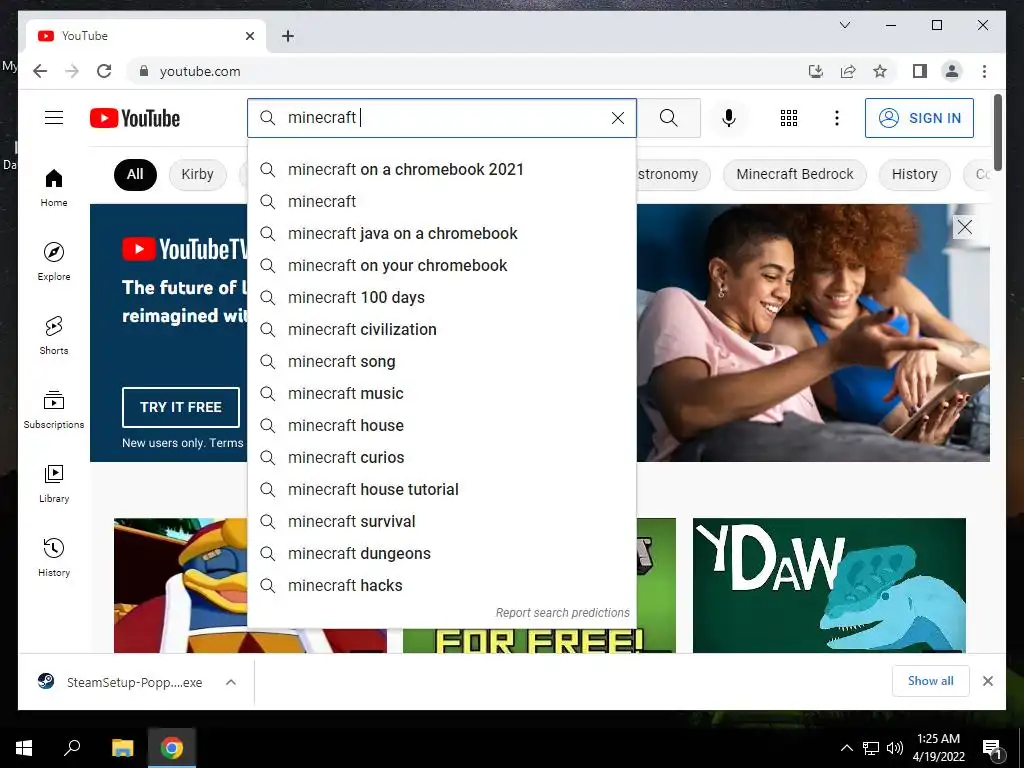Open Windows taskbar search
The image size is (1024, 768).
[72, 748]
